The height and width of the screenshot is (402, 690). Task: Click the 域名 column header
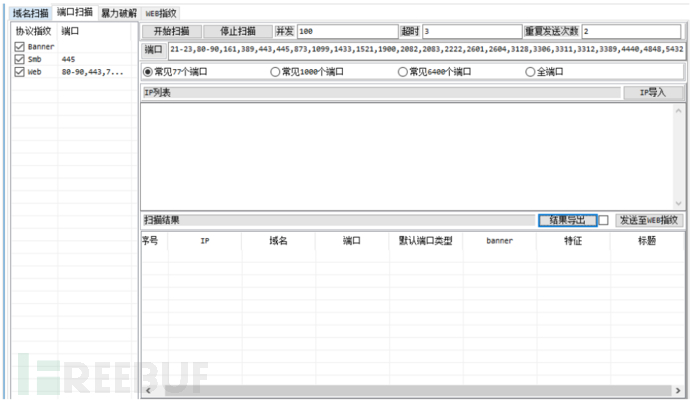coord(278,241)
